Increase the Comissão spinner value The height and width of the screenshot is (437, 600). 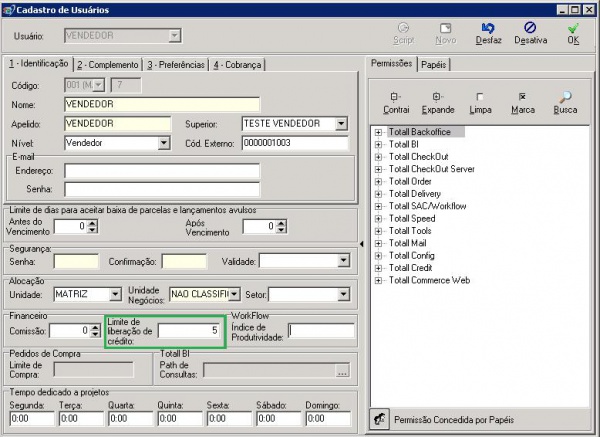point(93,326)
